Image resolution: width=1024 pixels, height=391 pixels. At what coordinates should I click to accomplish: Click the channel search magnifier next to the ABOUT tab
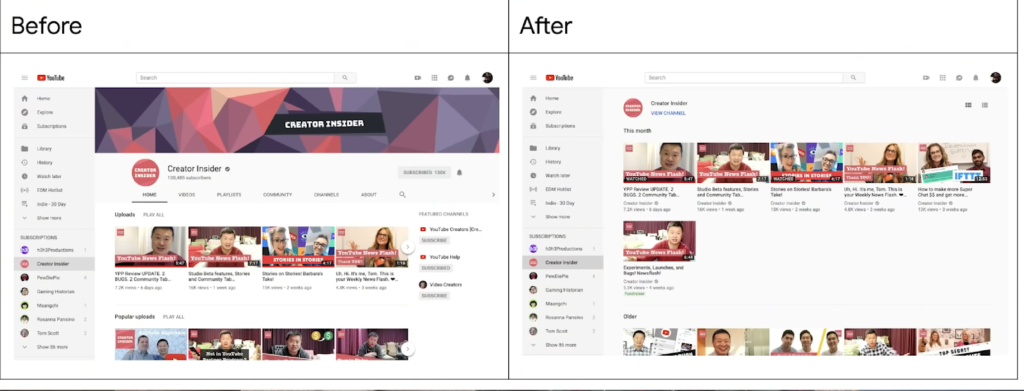(402, 195)
